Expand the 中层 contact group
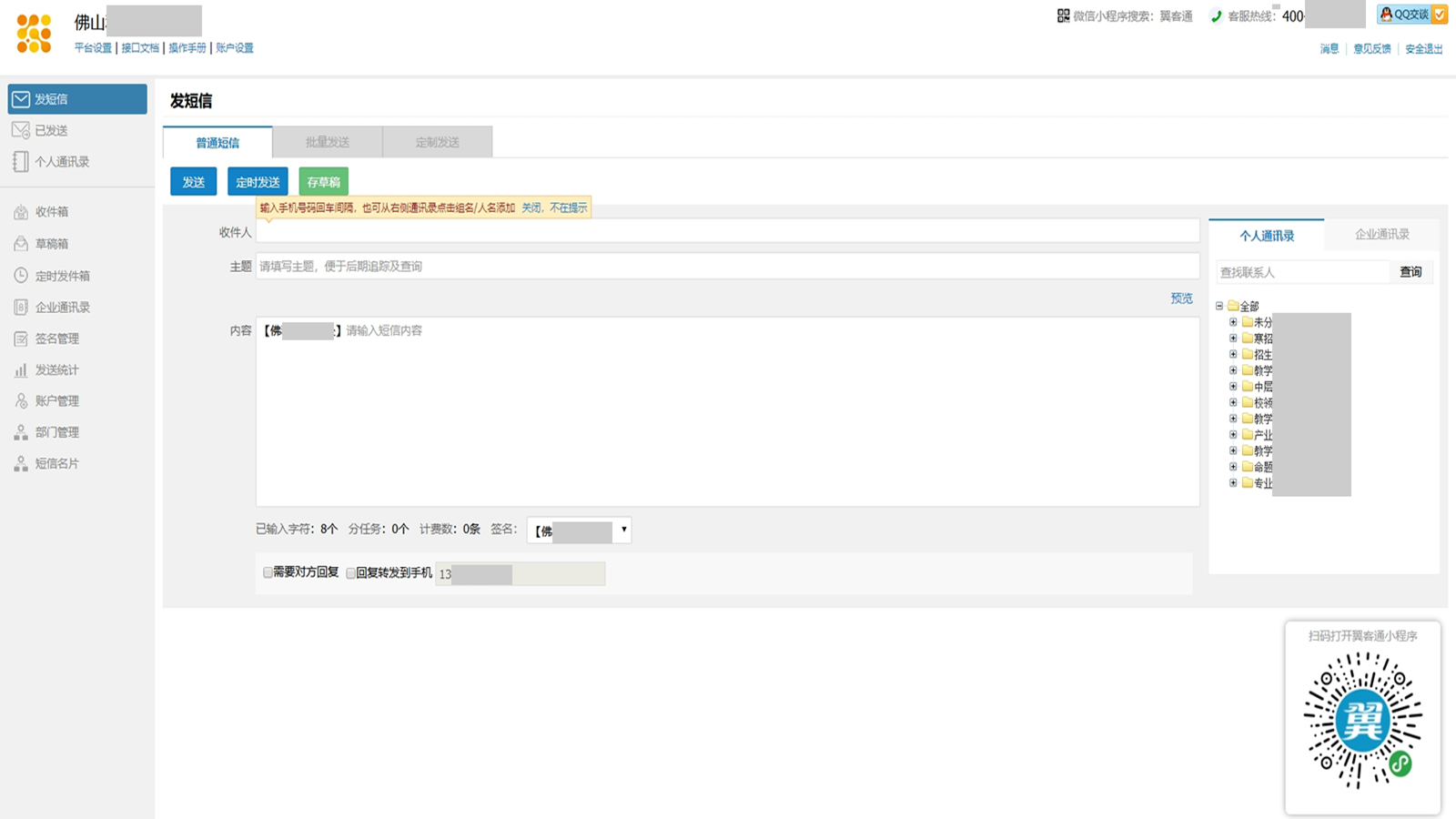This screenshot has height=819, width=1456. tap(1233, 387)
